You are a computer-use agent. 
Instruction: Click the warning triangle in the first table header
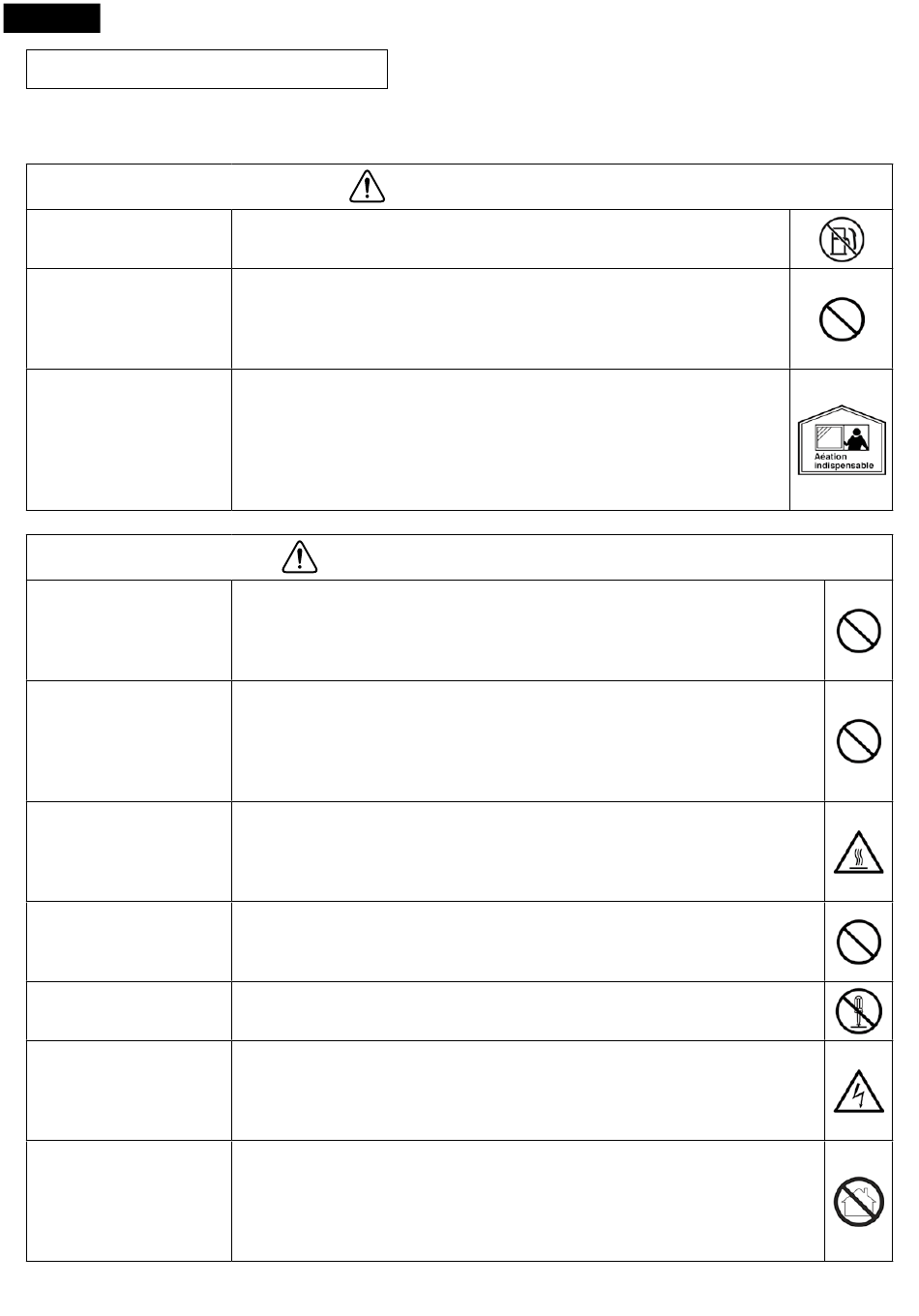[x=367, y=186]
